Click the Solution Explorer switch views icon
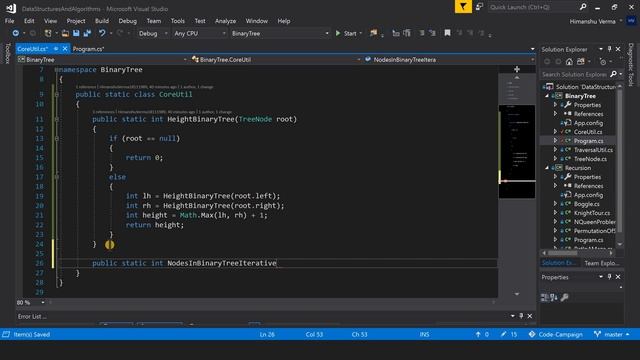Image resolution: width=640 pixels, height=360 pixels. pos(580,62)
